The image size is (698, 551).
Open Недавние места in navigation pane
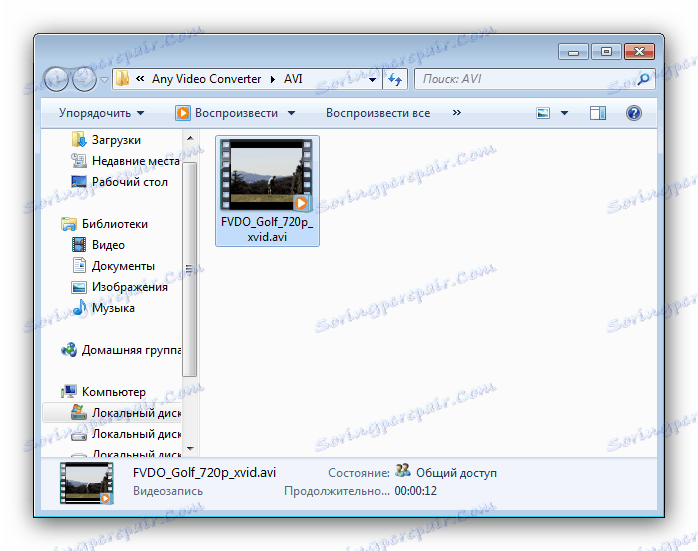[136, 161]
